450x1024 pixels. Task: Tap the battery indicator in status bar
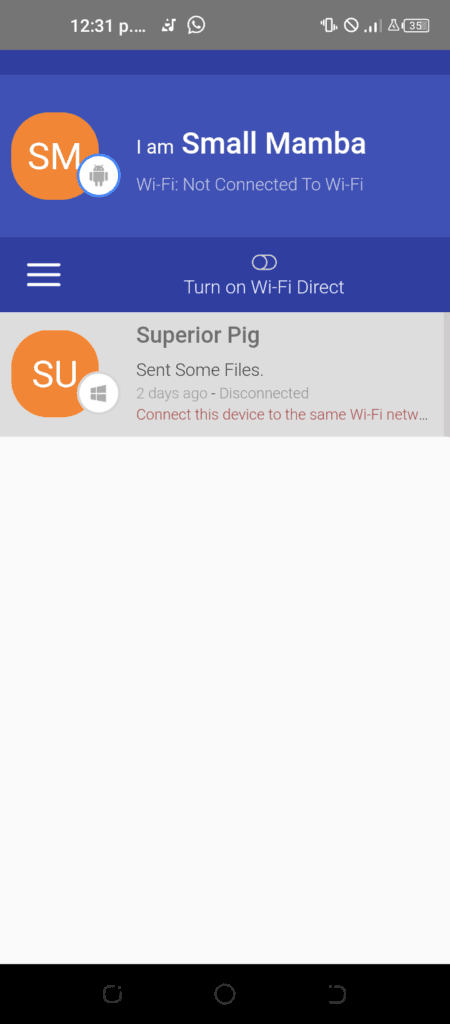[416, 25]
